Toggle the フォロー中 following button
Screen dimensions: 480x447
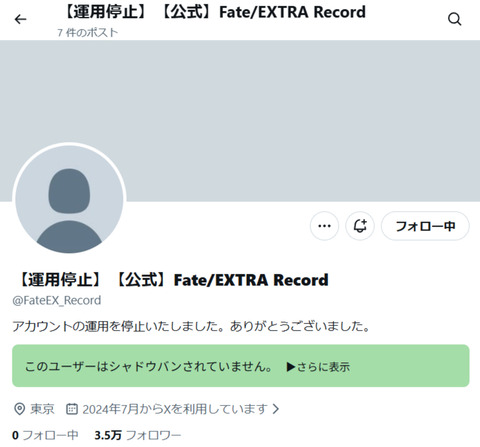coord(425,226)
